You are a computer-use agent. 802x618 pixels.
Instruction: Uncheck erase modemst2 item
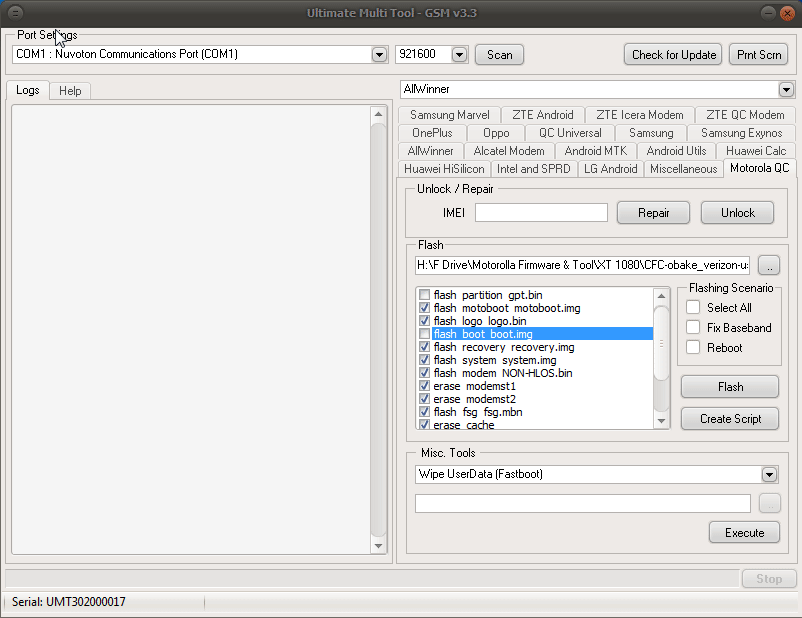(424, 399)
